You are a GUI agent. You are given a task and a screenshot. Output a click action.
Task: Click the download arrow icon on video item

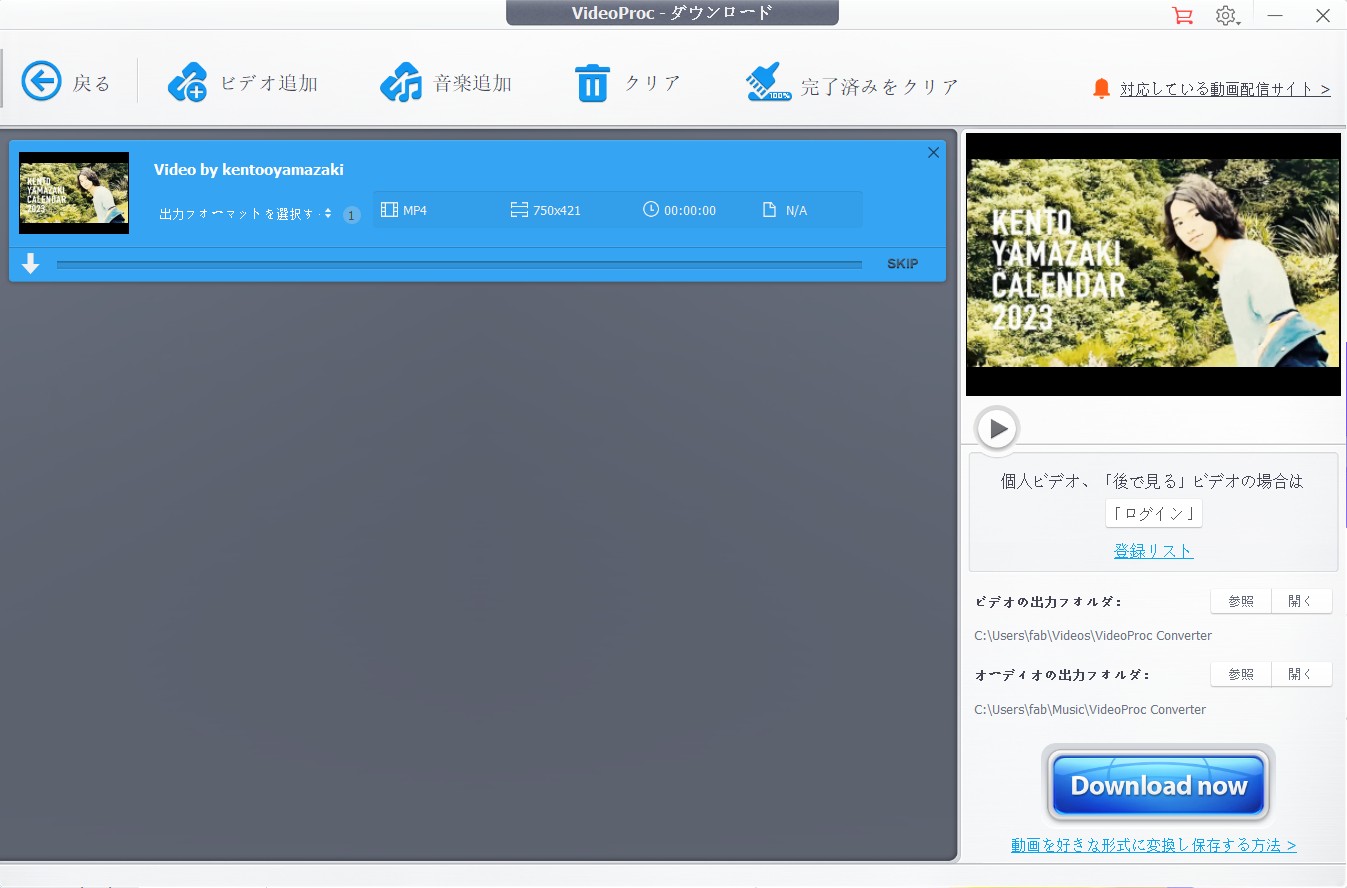tap(31, 264)
